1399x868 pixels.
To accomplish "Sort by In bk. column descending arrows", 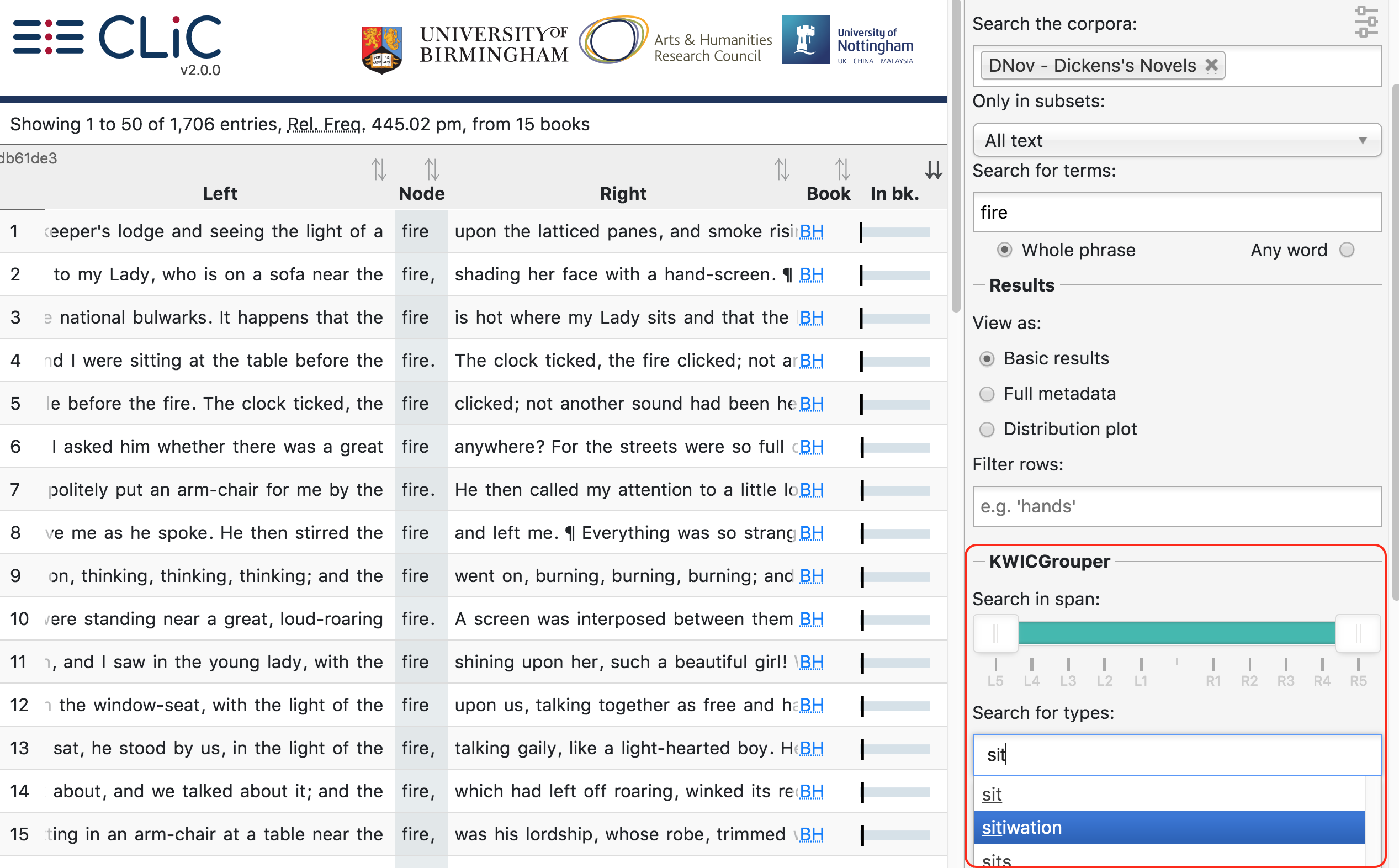I will 934,170.
